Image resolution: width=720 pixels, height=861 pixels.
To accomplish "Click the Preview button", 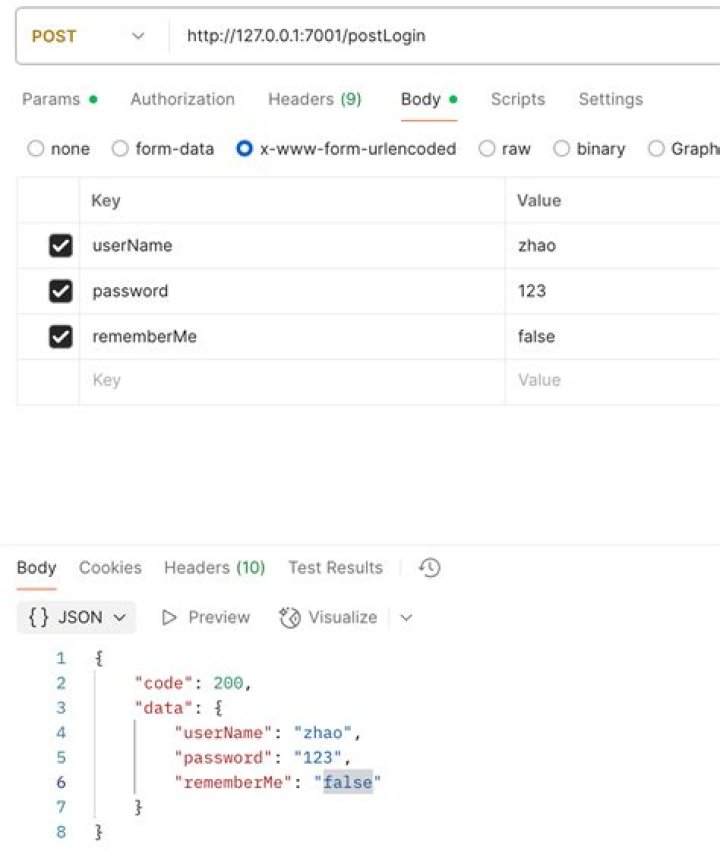I will [206, 617].
